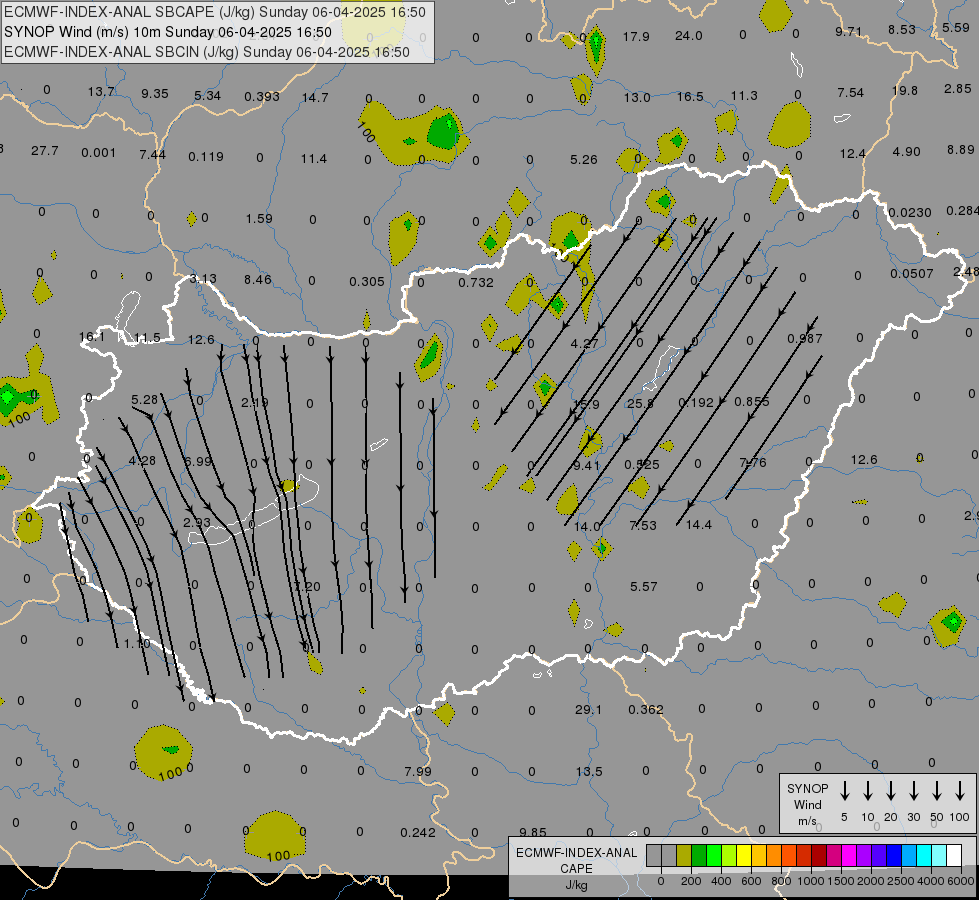Click the grid value 9.41
The width and height of the screenshot is (979, 900).
[x=586, y=465]
